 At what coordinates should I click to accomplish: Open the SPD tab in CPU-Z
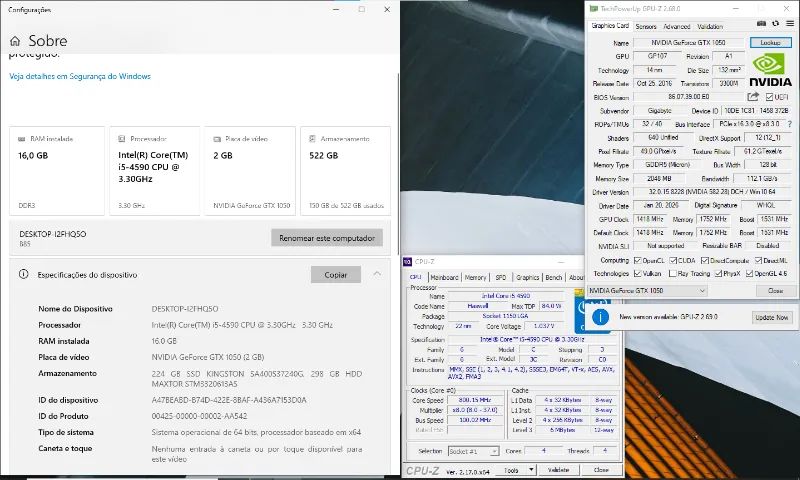click(x=501, y=277)
